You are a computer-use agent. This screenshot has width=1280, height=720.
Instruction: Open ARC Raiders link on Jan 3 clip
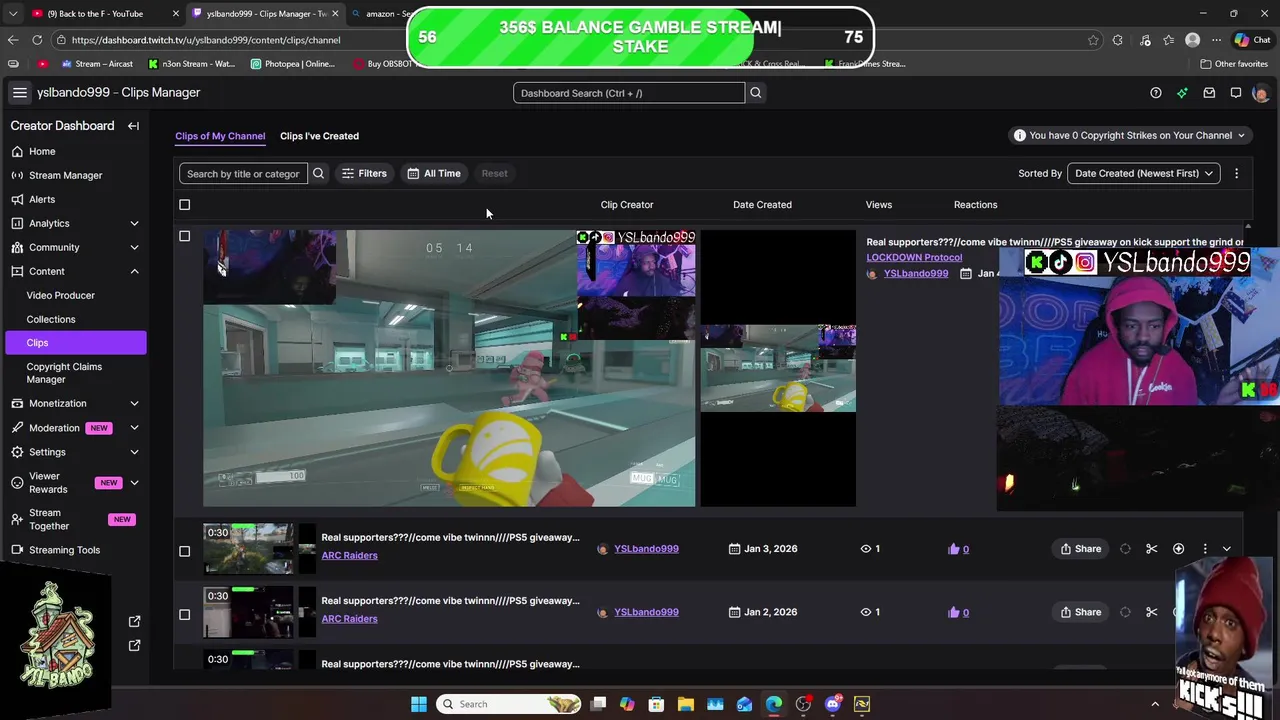click(349, 555)
